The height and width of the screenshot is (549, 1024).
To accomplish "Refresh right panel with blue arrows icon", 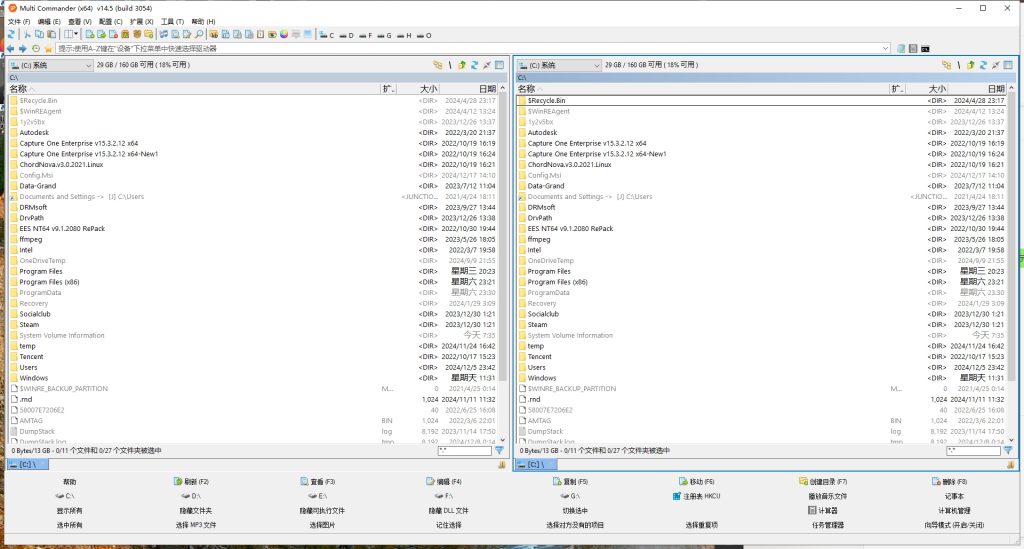I will click(x=983, y=65).
